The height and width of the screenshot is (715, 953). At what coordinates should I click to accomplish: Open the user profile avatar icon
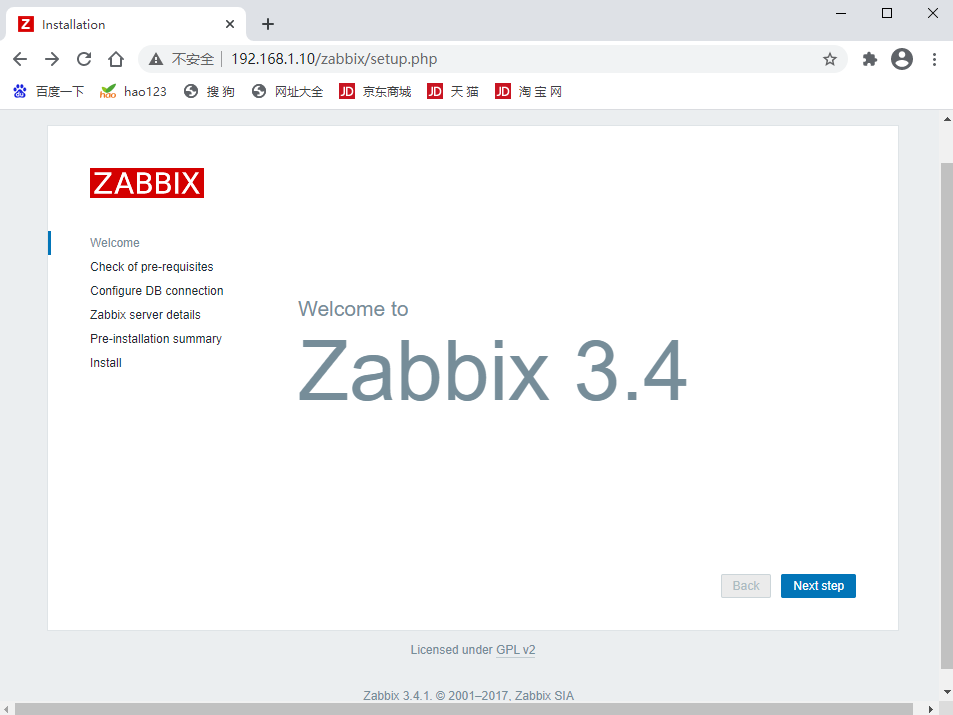point(902,59)
